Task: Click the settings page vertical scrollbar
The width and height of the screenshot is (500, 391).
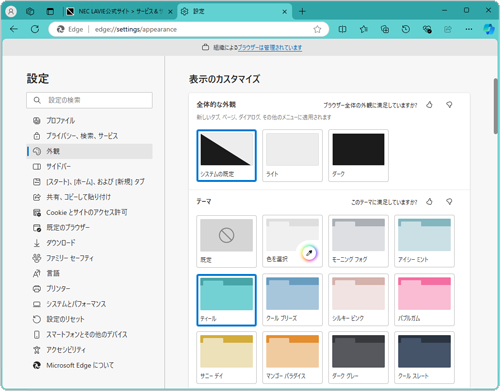Action: pos(496,106)
